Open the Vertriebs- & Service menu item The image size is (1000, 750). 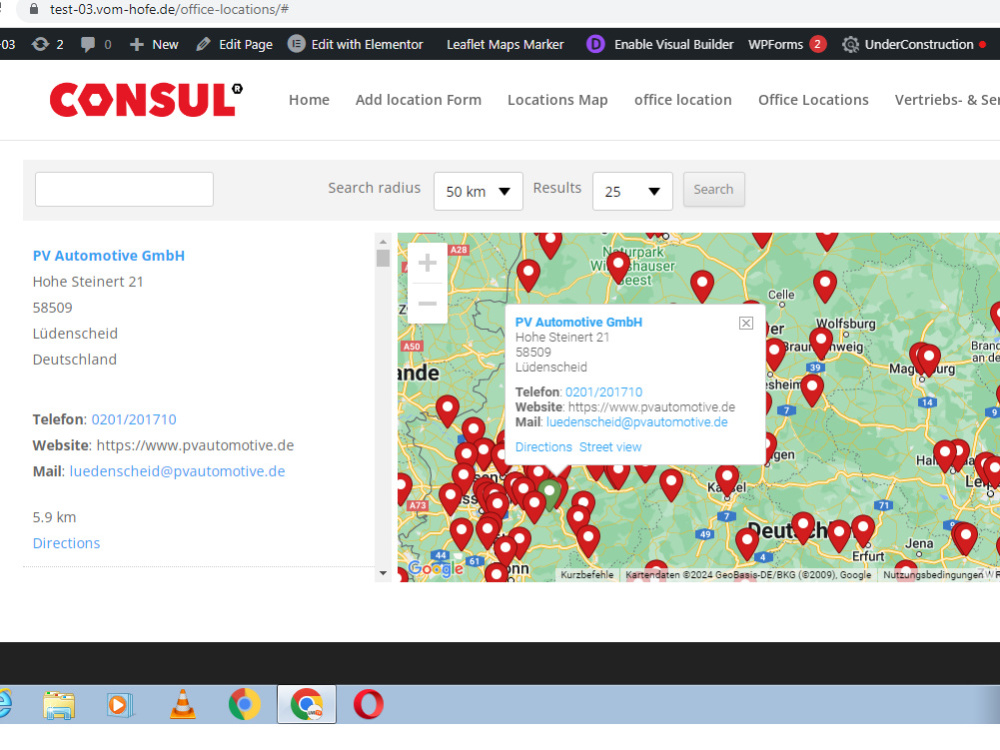[x=947, y=99]
